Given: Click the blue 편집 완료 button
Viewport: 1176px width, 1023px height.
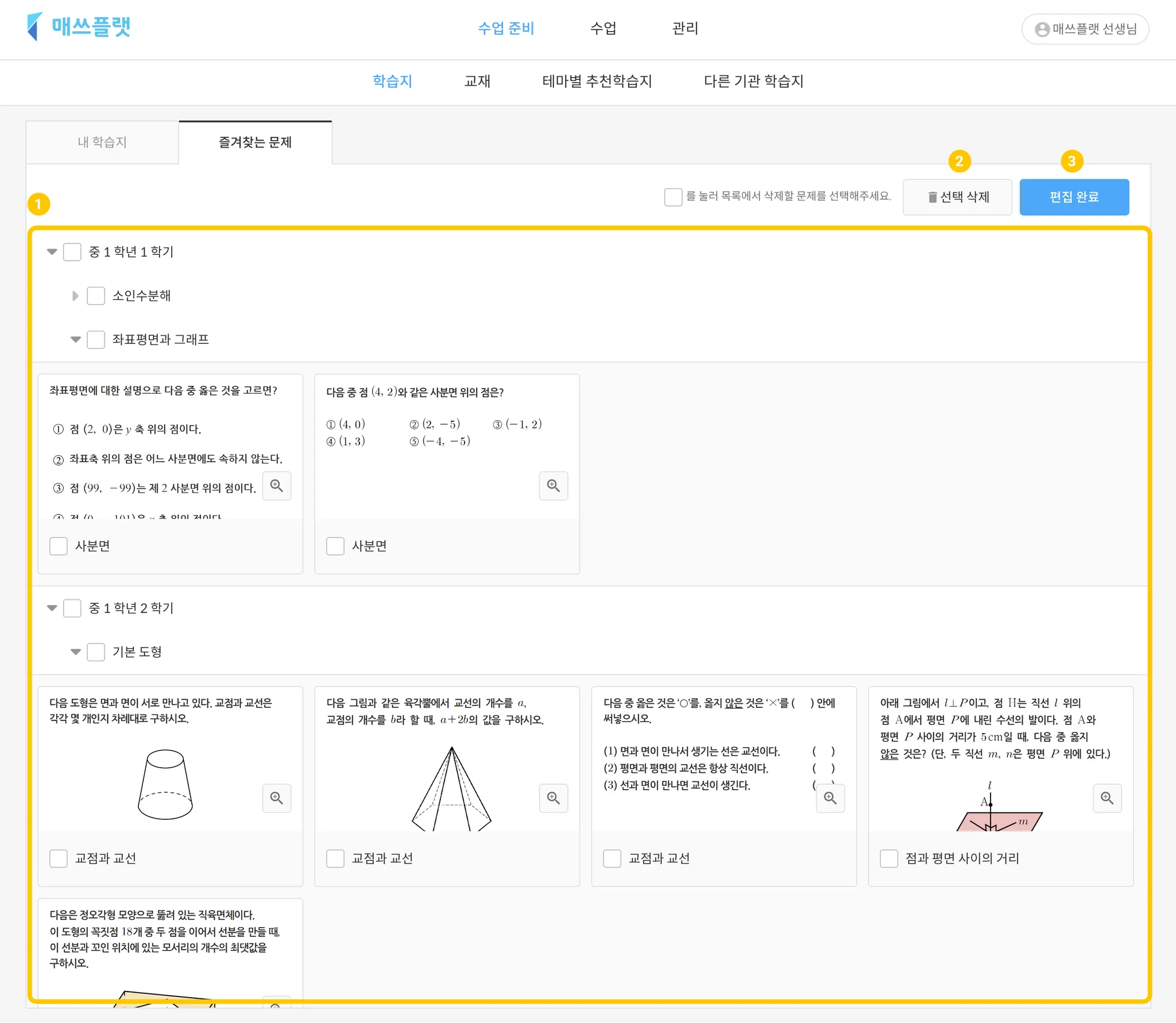Looking at the screenshot, I should (1074, 197).
